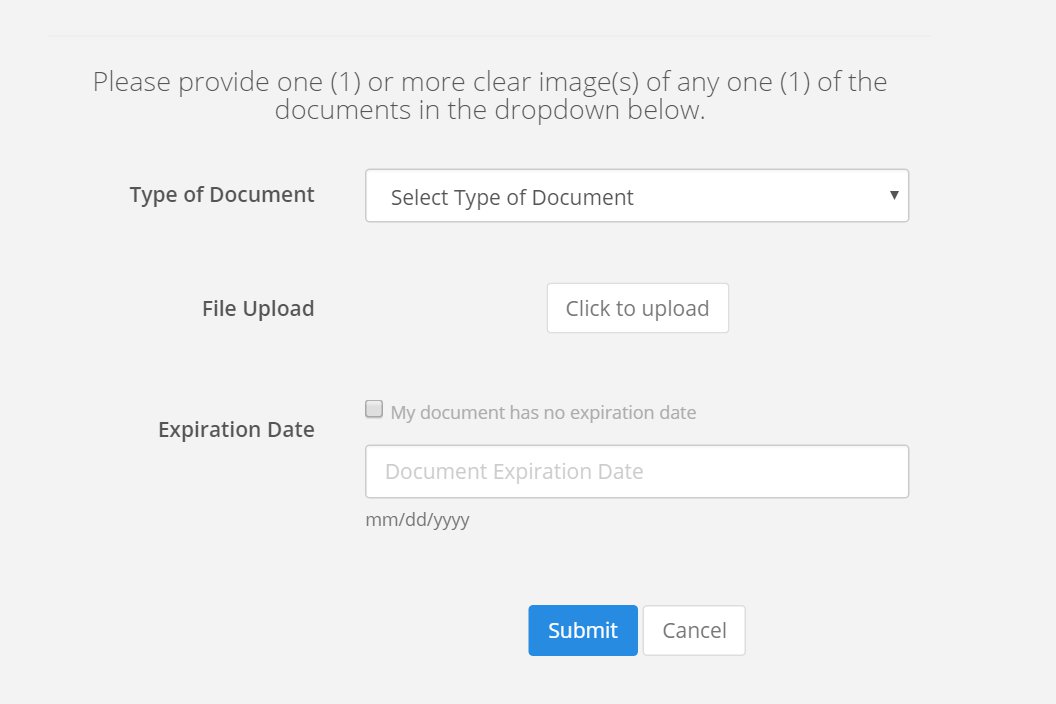This screenshot has width=1056, height=704.
Task: Click the 'Please provide one (1) or more' heading
Action: [x=490, y=95]
